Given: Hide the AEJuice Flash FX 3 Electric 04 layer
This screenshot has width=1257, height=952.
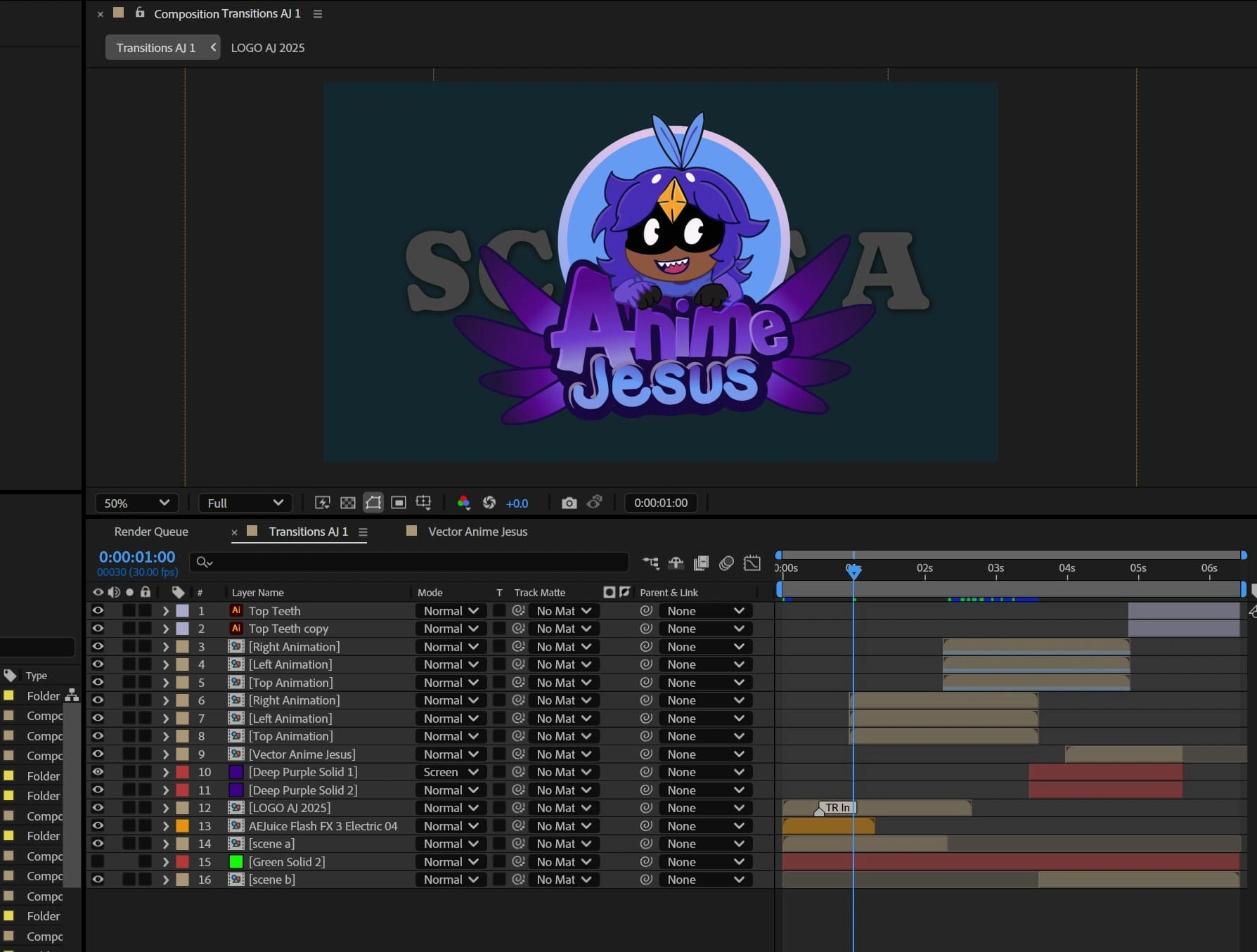Looking at the screenshot, I should (x=98, y=825).
